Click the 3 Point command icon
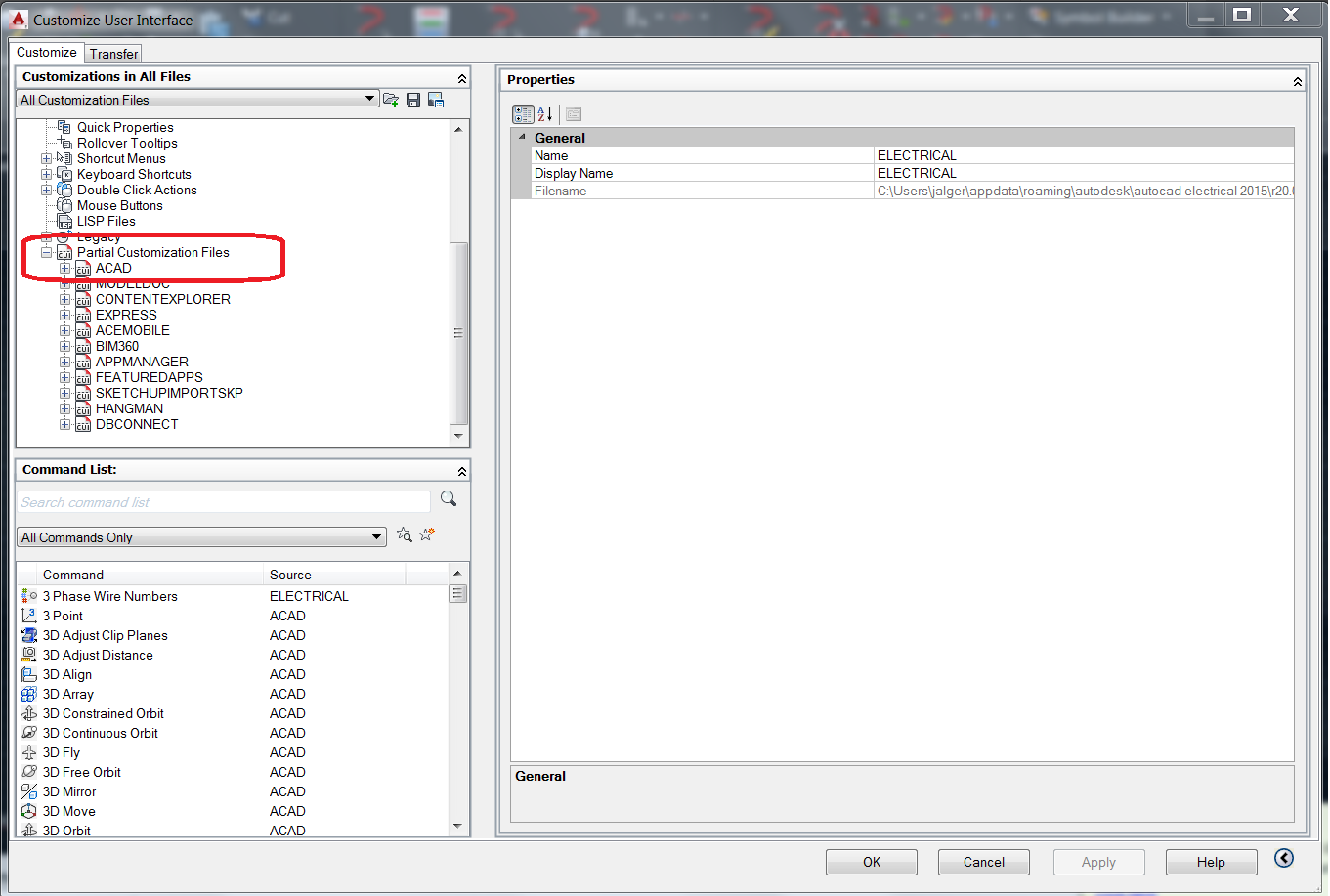 click(29, 616)
